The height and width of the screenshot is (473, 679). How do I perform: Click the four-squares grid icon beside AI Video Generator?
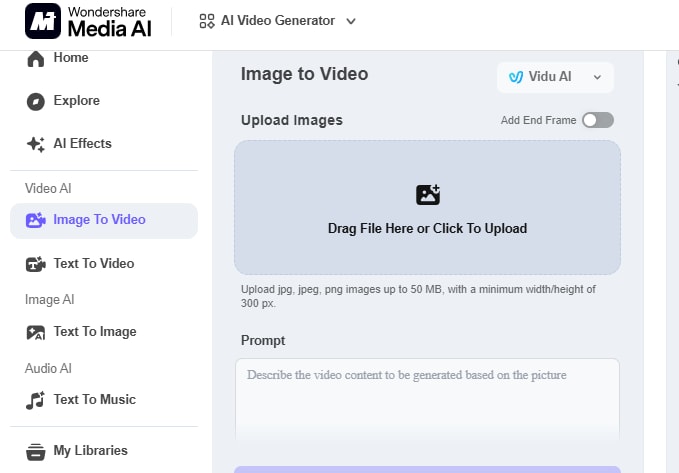[x=207, y=21]
